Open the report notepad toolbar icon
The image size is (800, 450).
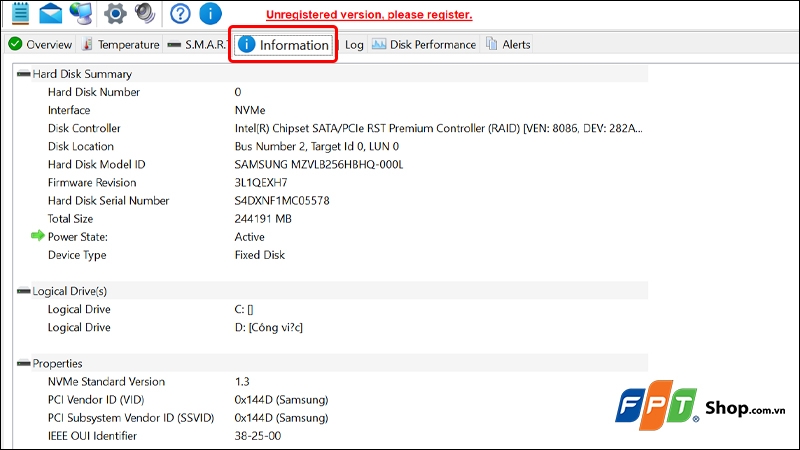click(x=20, y=13)
